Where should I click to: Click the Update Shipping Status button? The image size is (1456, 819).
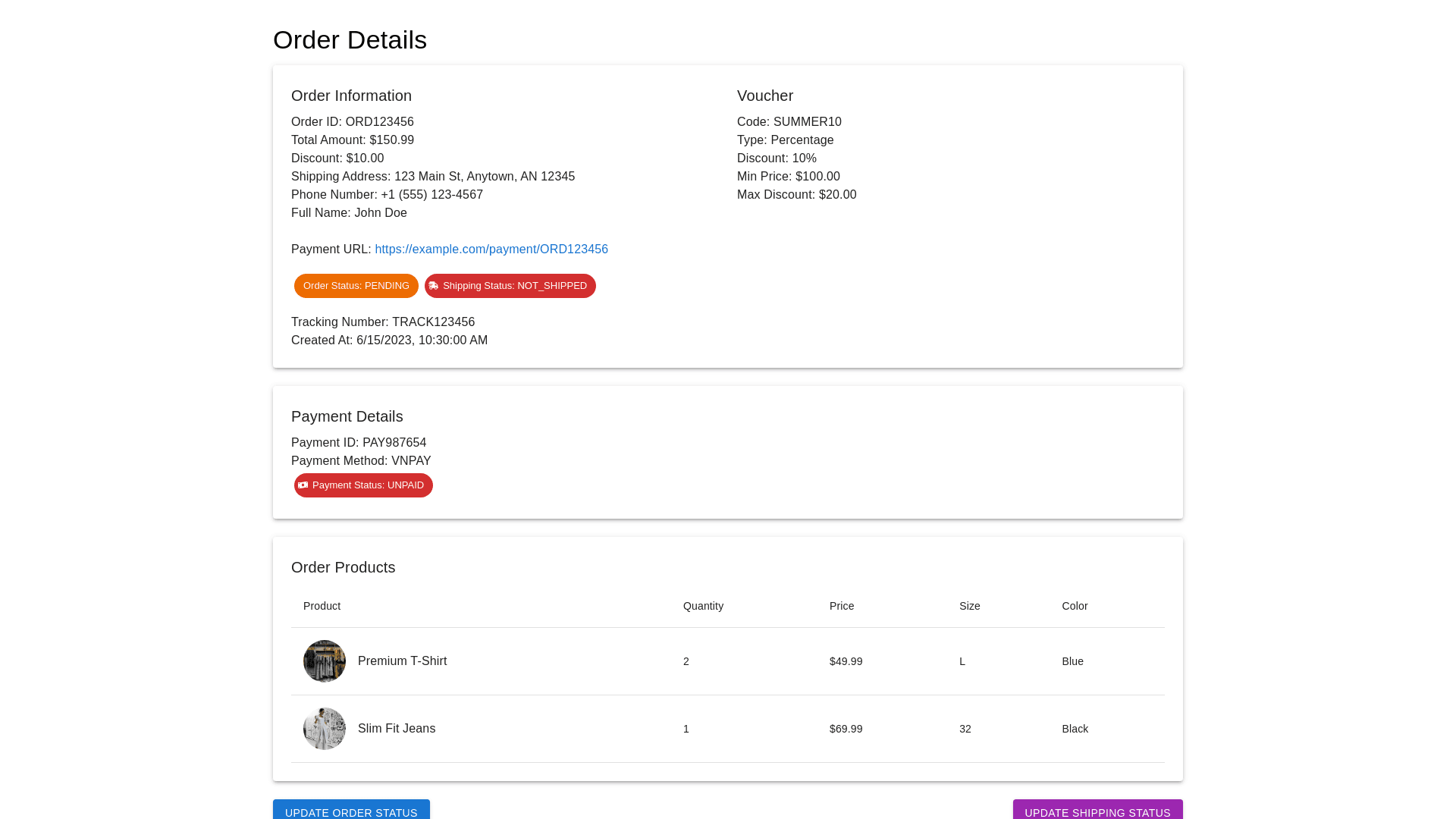1097,810
